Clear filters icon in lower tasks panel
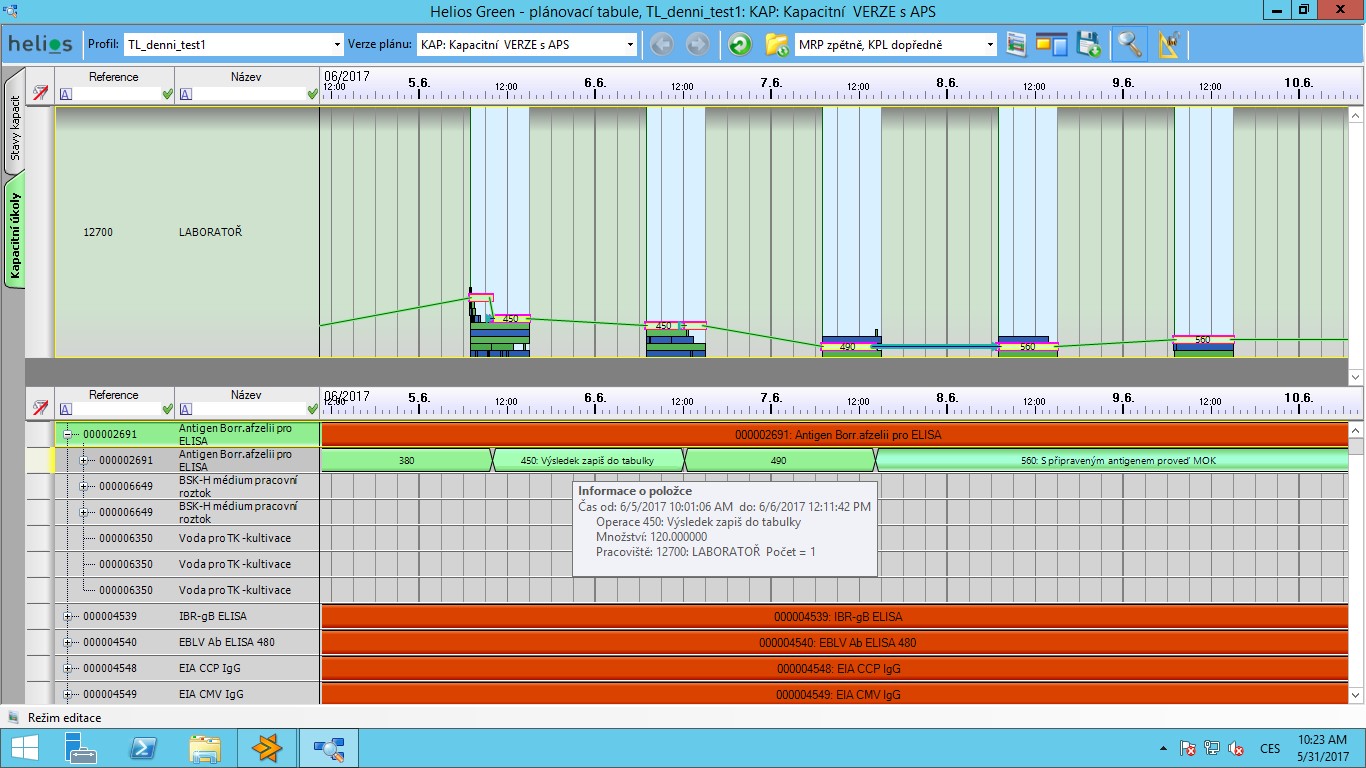This screenshot has width=1366, height=768. pos(40,408)
